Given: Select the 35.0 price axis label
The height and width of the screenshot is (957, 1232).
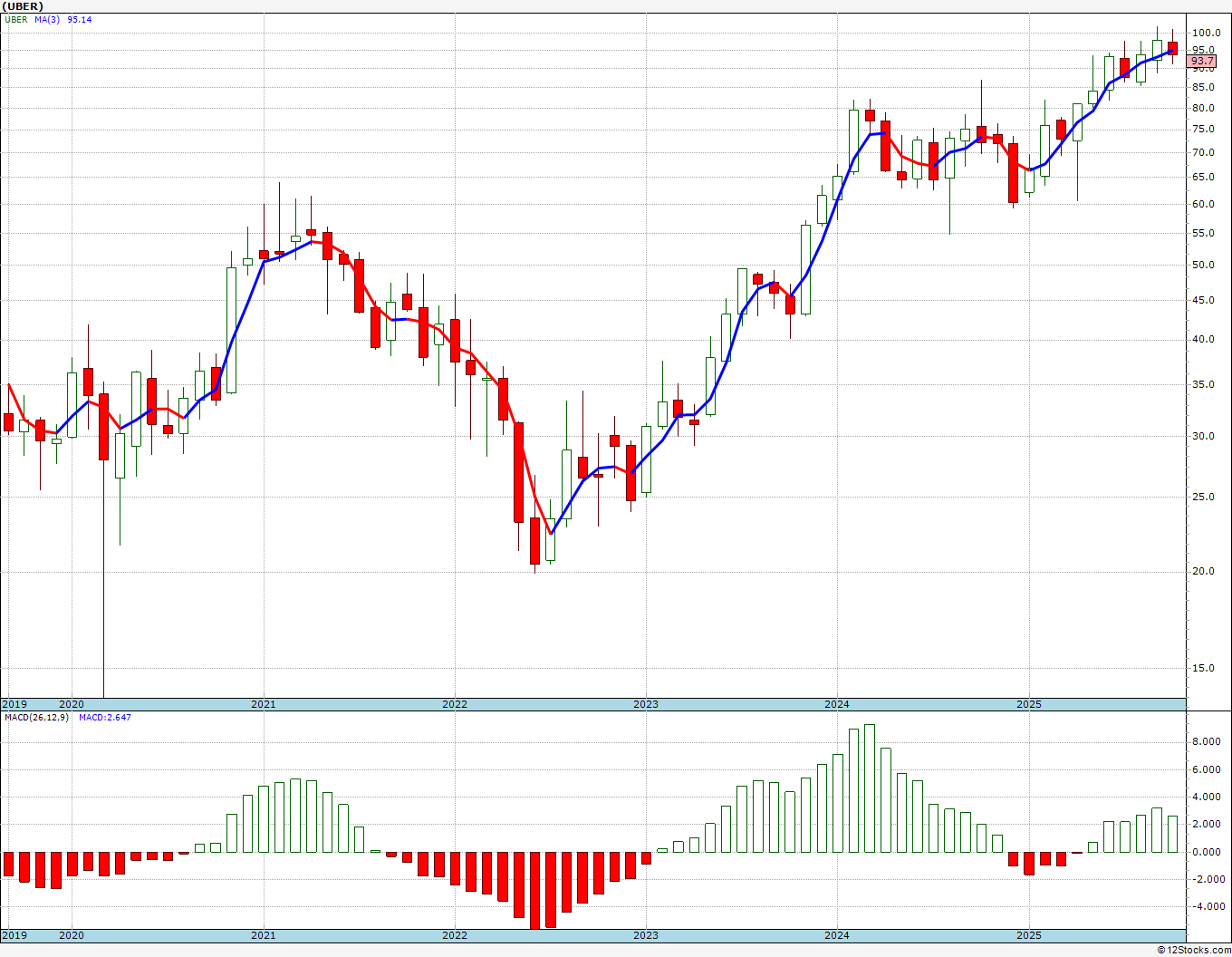Looking at the screenshot, I should tap(1203, 385).
